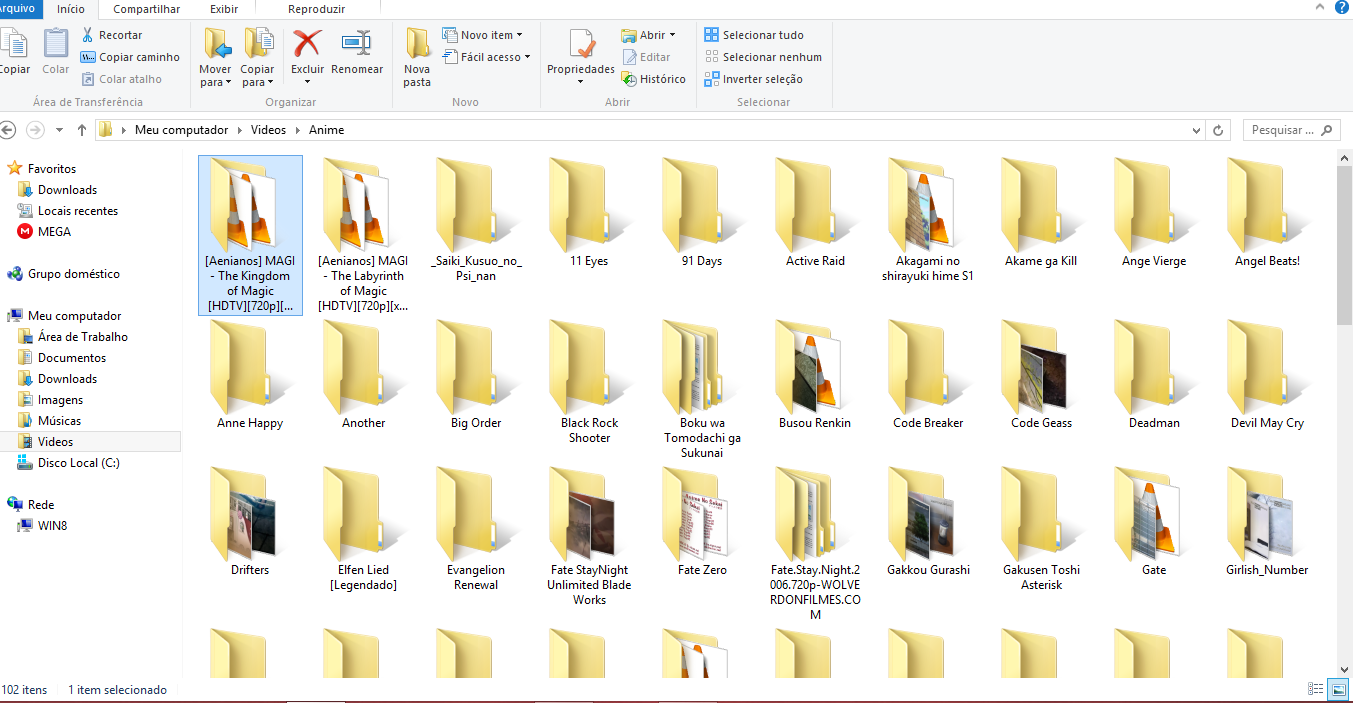Open the Novo item dropdown menu
Image resolution: width=1353 pixels, height=703 pixels.
(519, 35)
